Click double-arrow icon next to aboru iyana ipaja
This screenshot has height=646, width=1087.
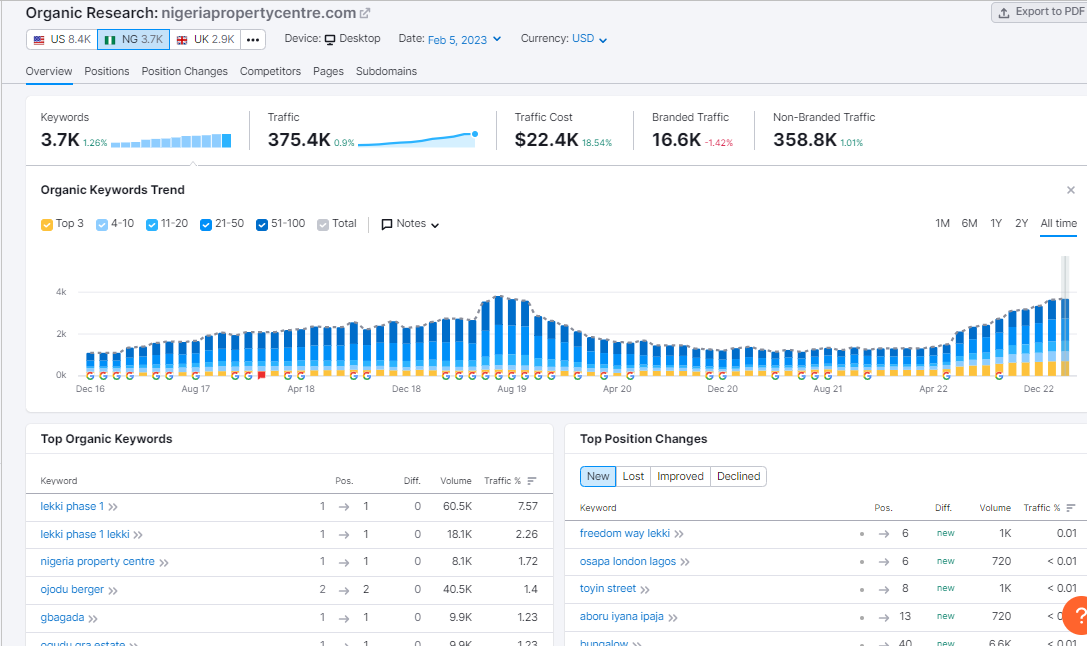(x=672, y=618)
